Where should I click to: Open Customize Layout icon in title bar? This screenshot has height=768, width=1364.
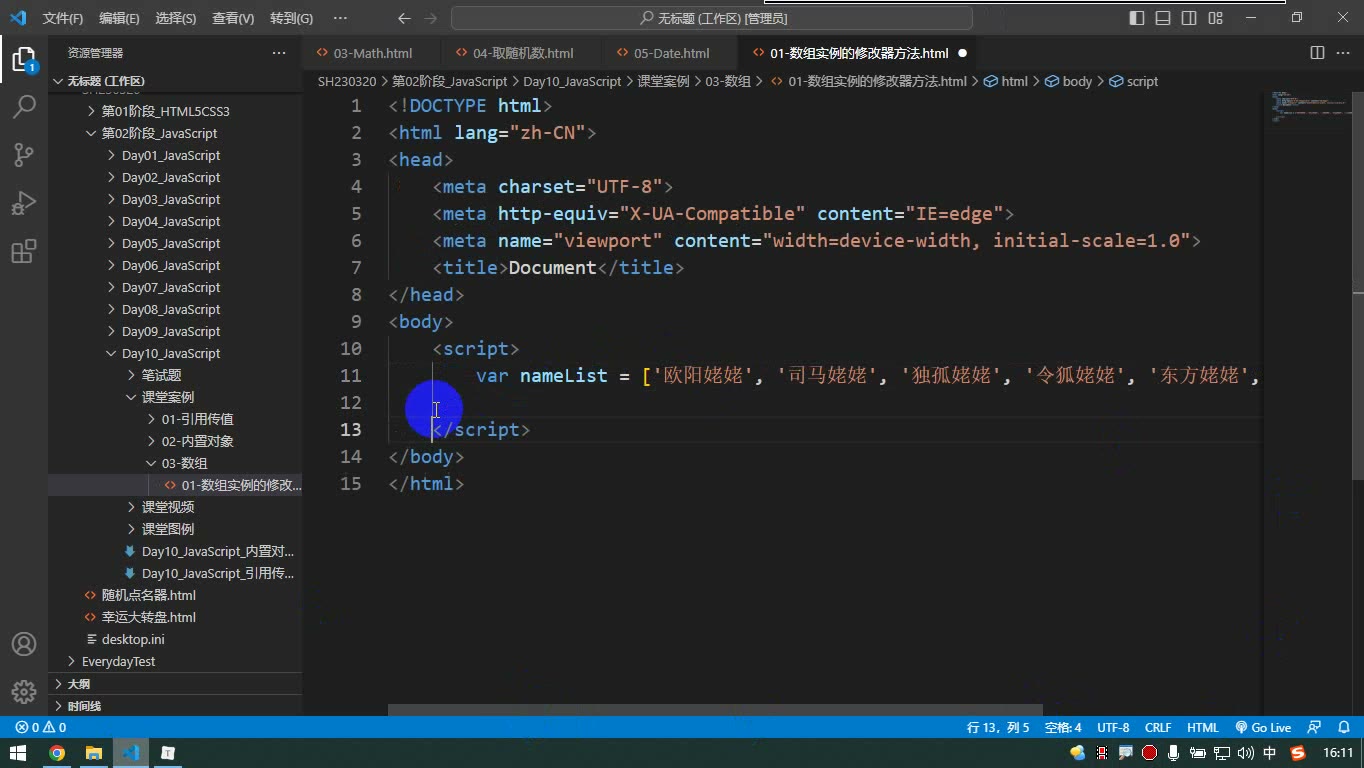[1215, 18]
